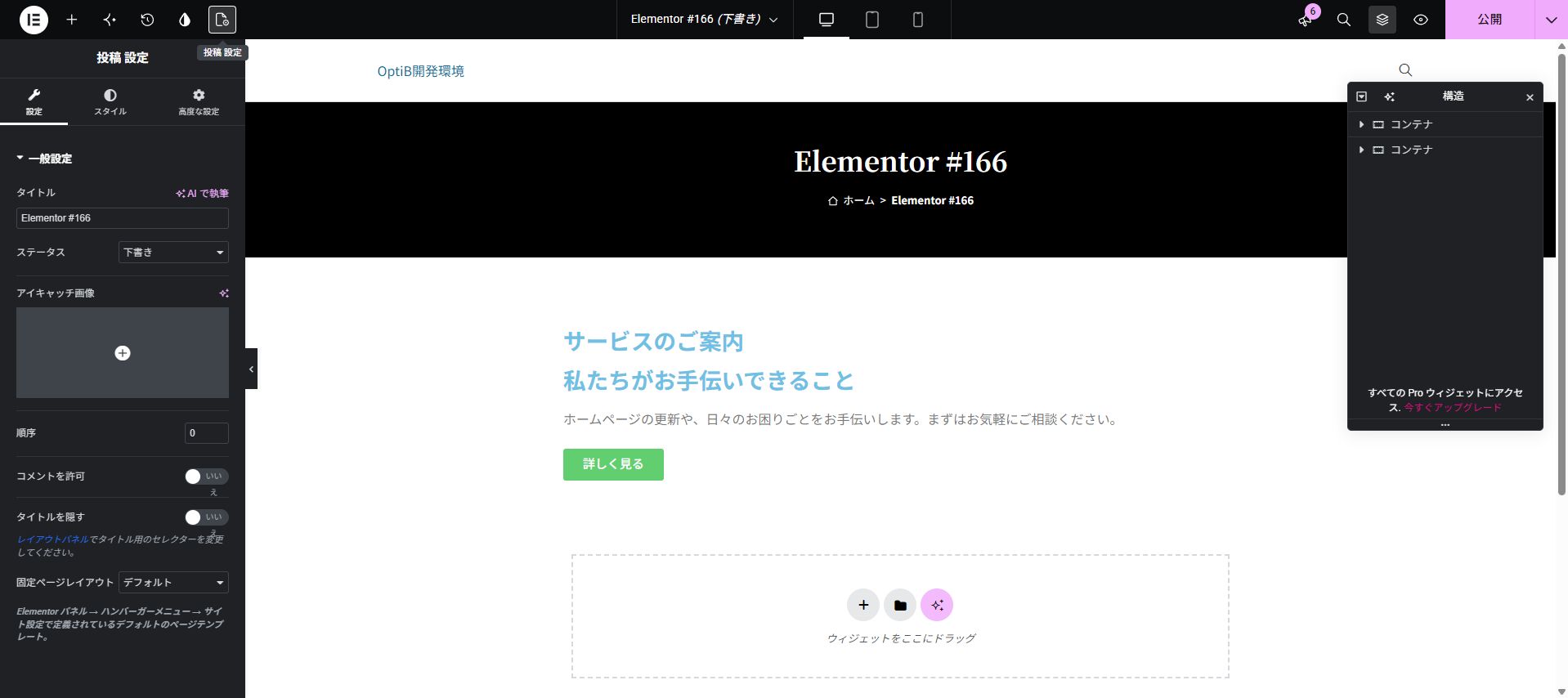The height and width of the screenshot is (698, 1568).
Task: Click the 順序 number field
Action: coord(207,433)
